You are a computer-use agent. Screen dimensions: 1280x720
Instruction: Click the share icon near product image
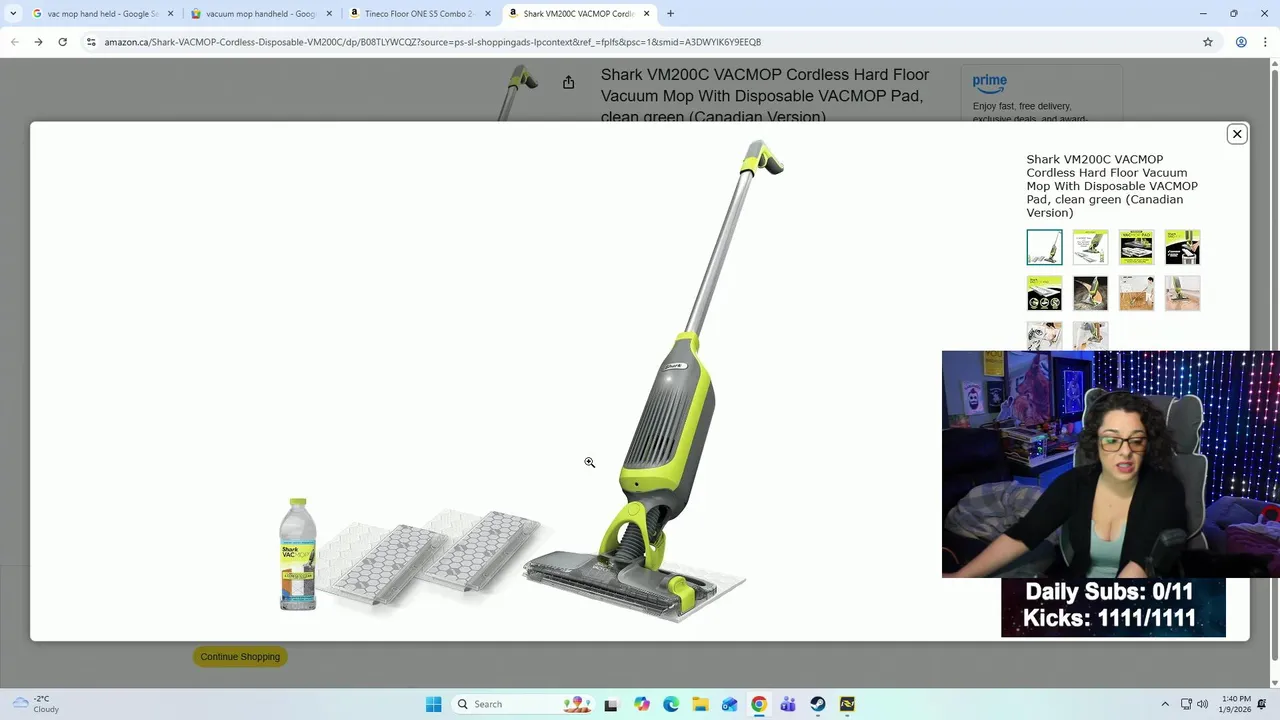(x=568, y=82)
